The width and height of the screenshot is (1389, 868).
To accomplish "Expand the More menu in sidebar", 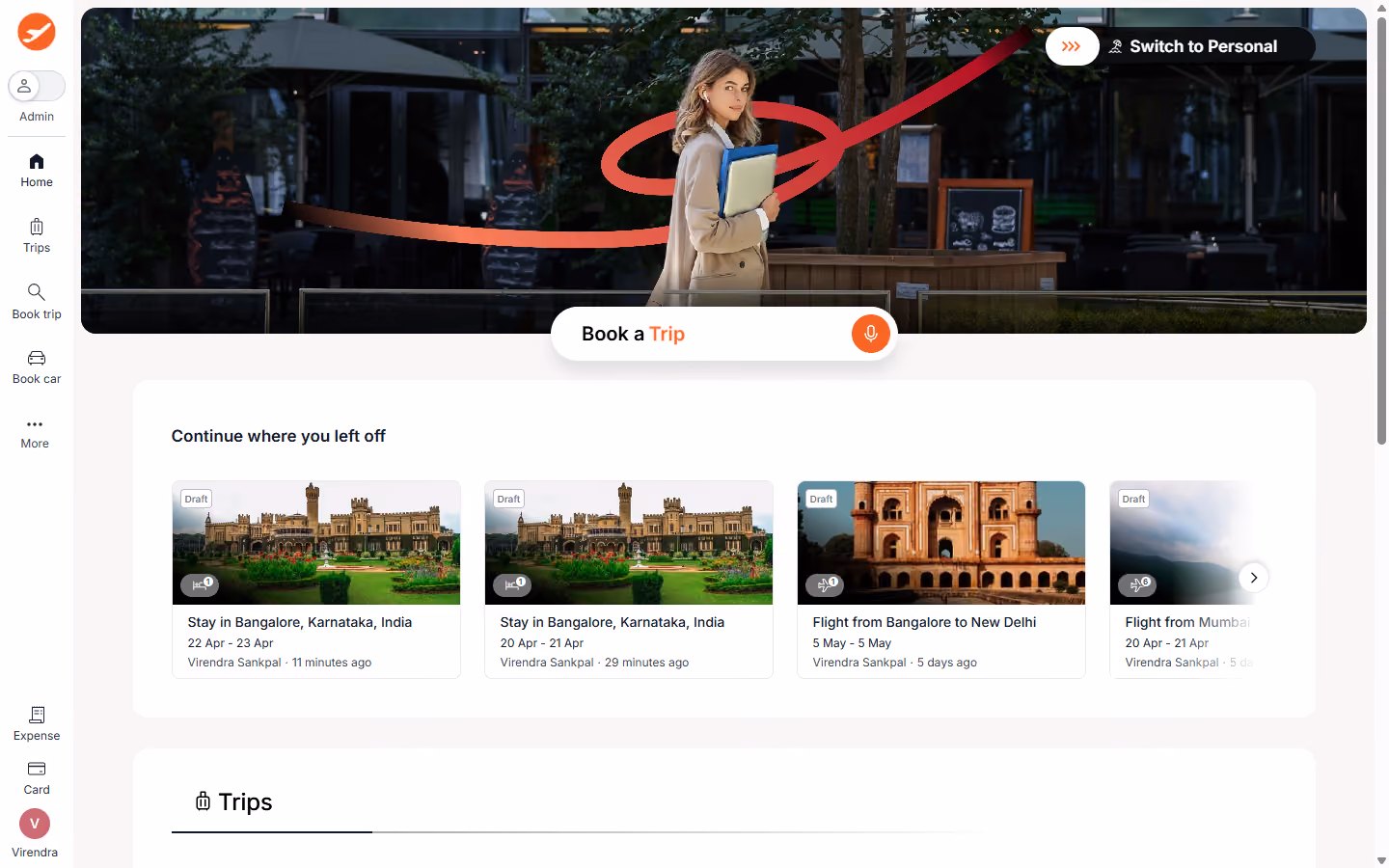I will (35, 433).
